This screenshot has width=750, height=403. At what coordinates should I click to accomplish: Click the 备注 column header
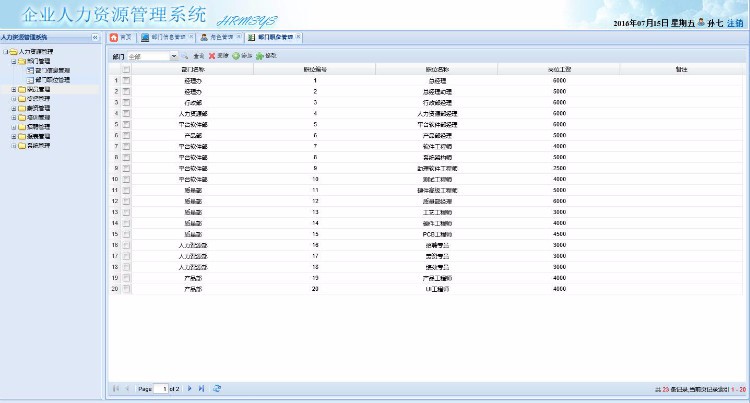coord(681,69)
